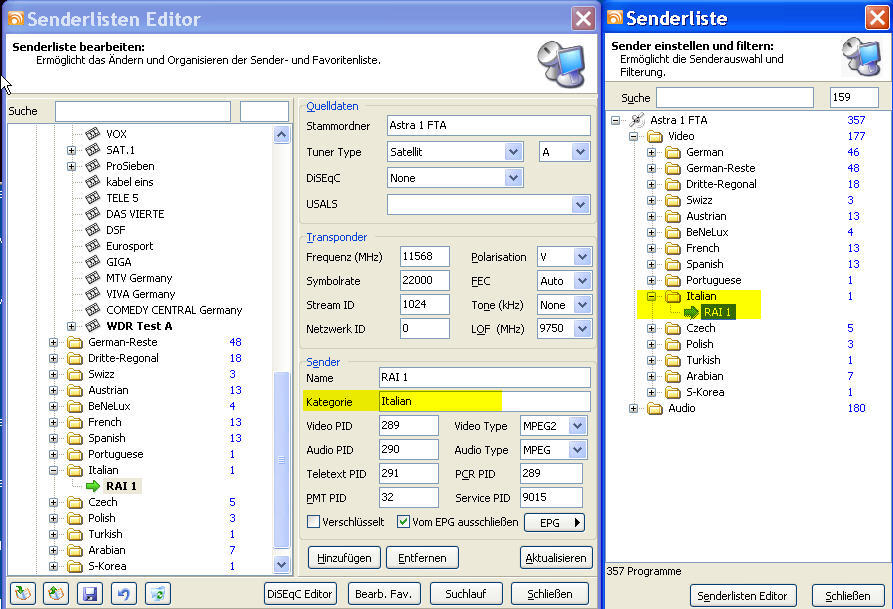Click the import channel list icon
Image resolution: width=893 pixels, height=609 pixels.
tap(22, 593)
